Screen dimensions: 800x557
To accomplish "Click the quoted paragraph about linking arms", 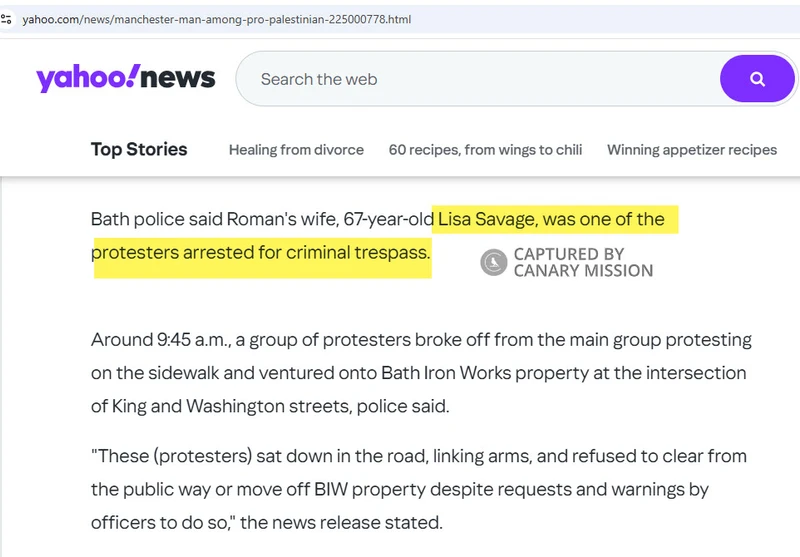I will (x=419, y=489).
